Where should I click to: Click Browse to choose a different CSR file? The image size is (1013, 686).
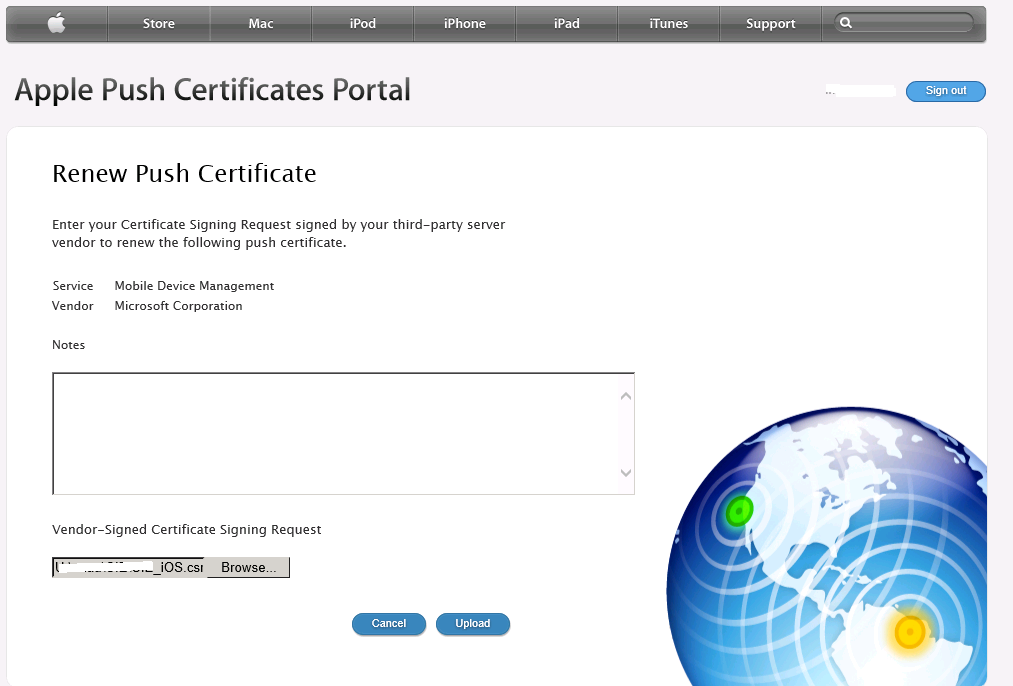tap(246, 567)
